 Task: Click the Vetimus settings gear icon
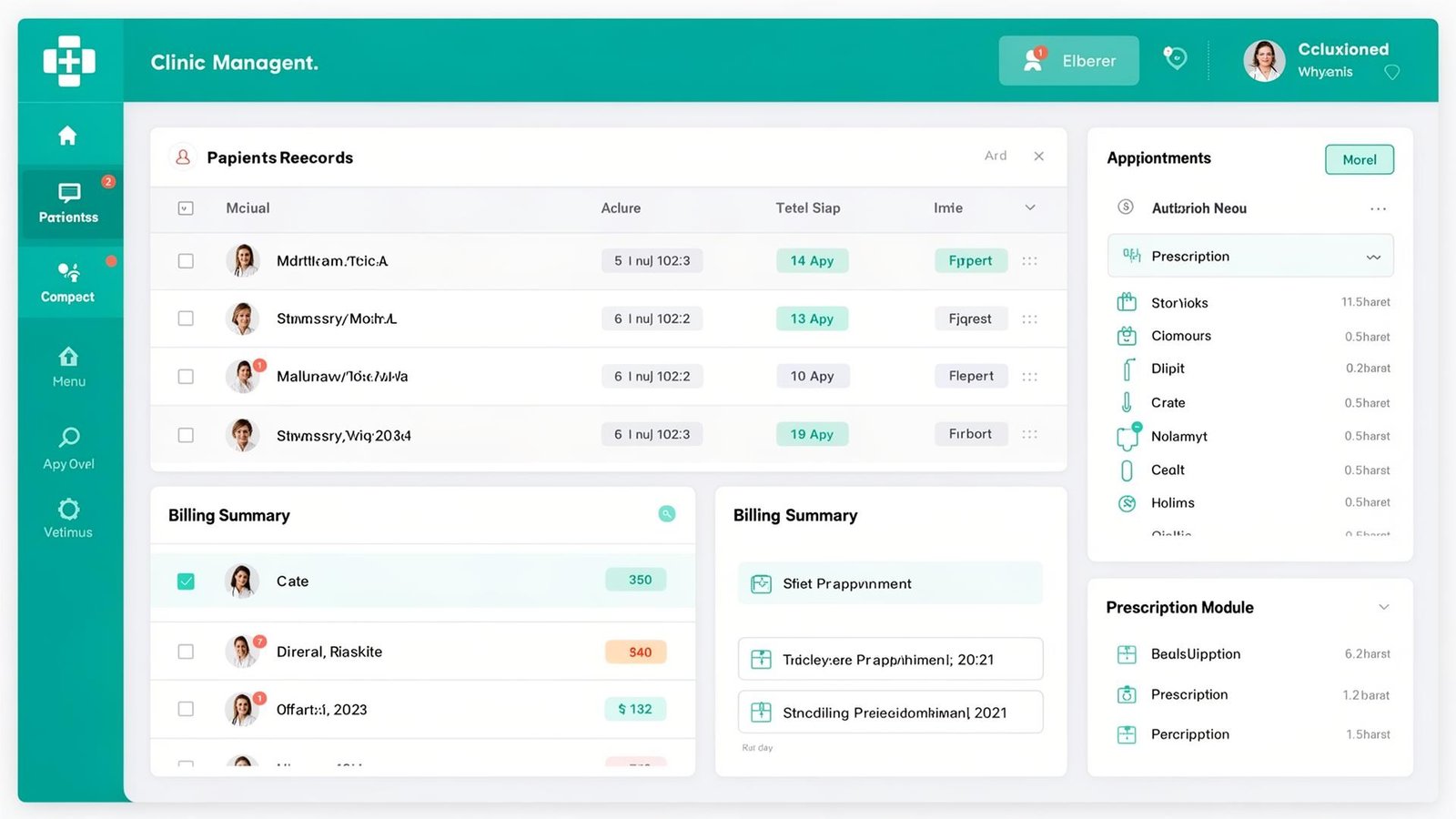coord(67,508)
